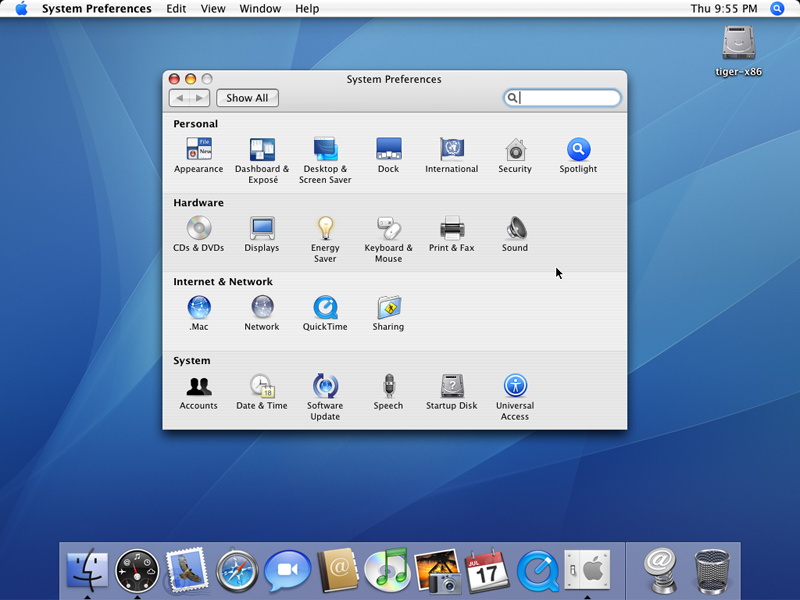Open the Startup Disk pane
Image resolution: width=800 pixels, height=600 pixels.
(x=452, y=387)
